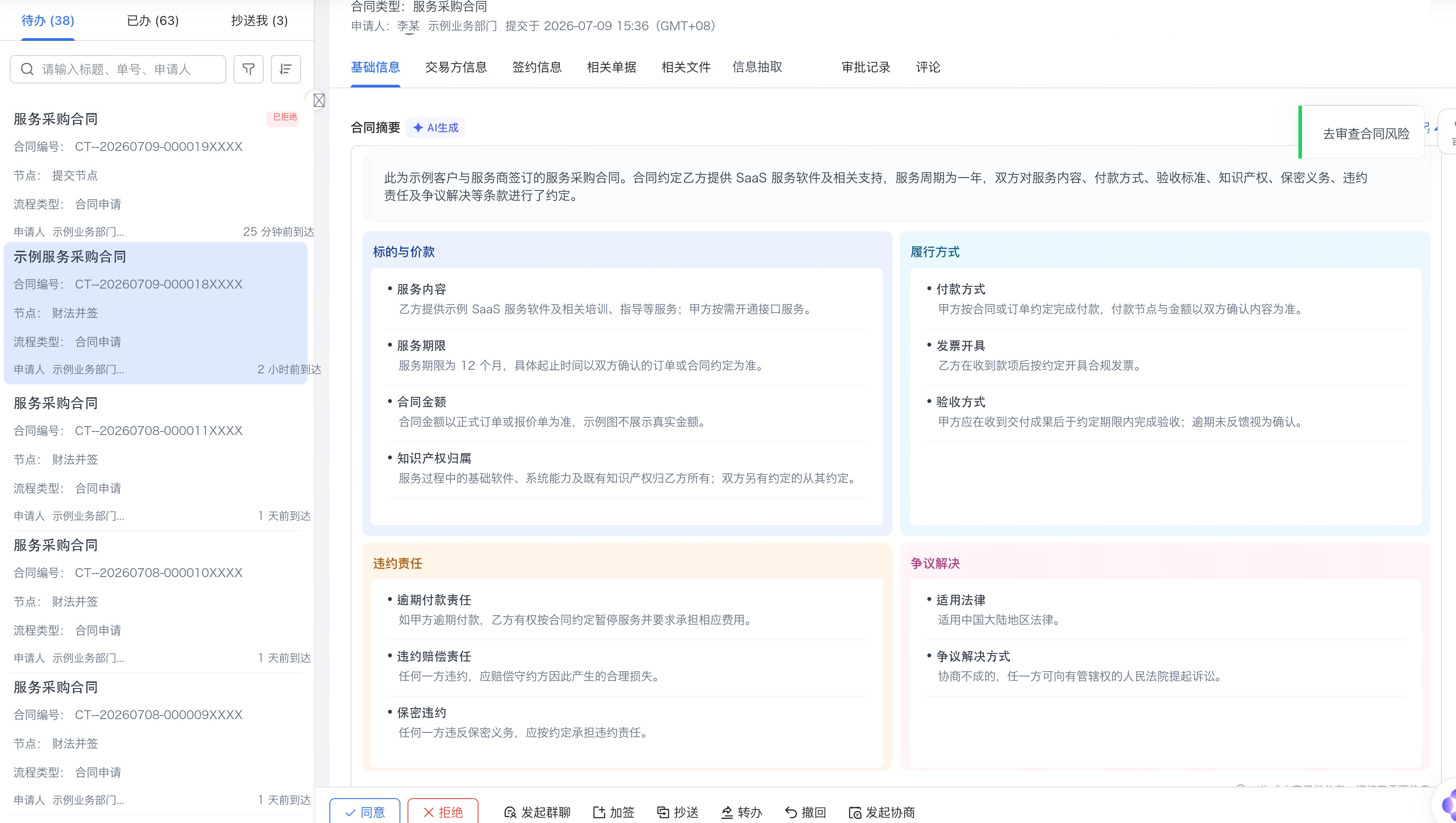
Task: Switch to 抄送我 (3) tab
Action: pos(259,20)
